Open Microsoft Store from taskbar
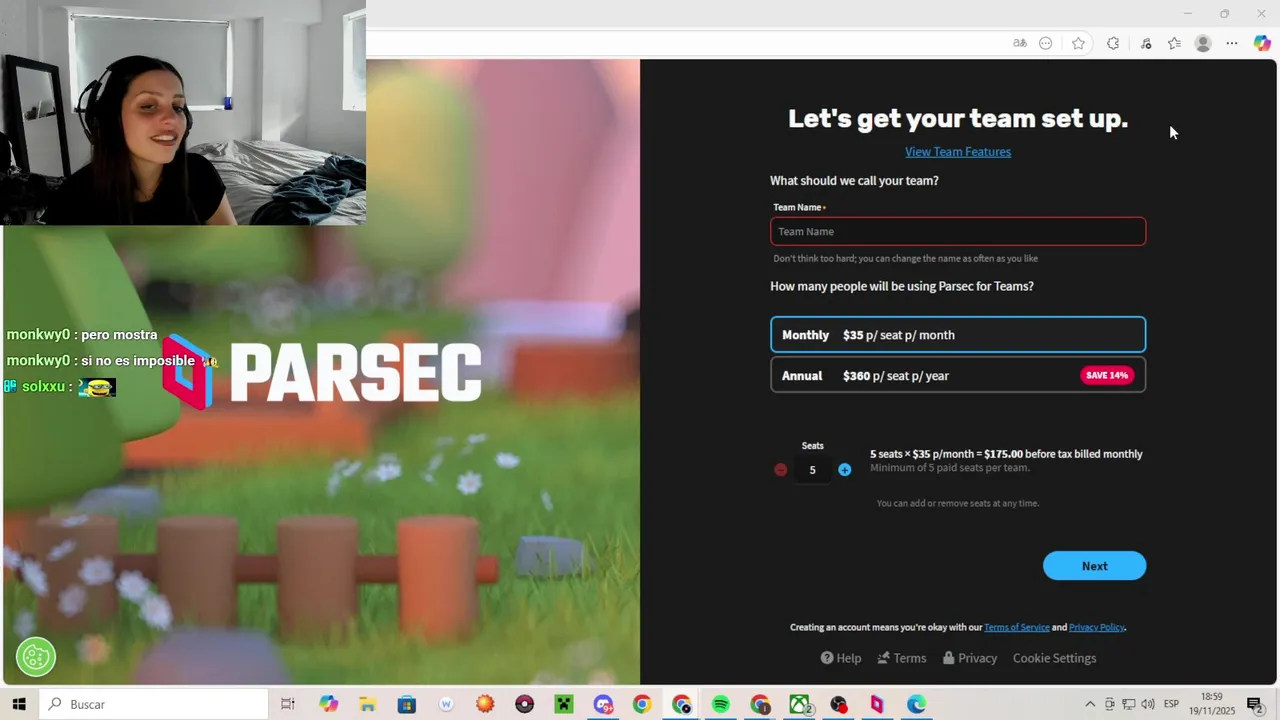Image resolution: width=1280 pixels, height=720 pixels. 407,705
